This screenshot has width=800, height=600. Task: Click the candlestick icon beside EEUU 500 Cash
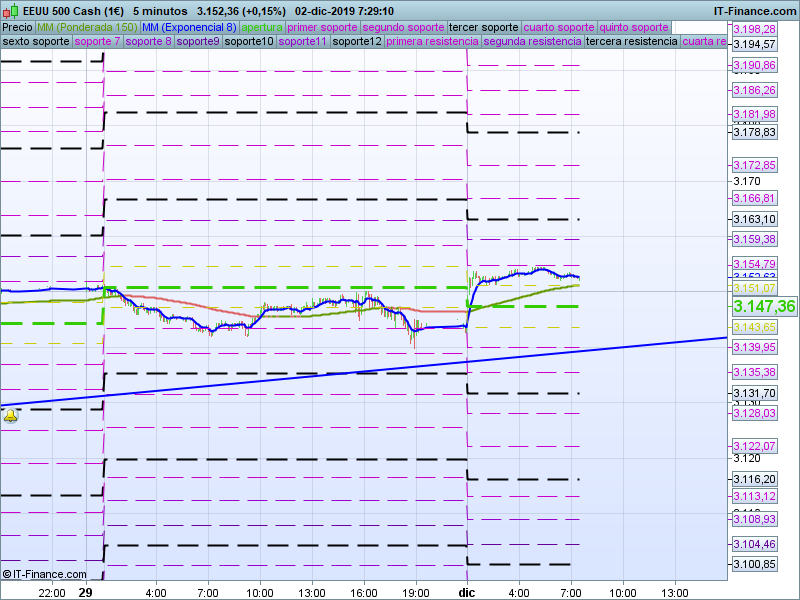[x=10, y=11]
